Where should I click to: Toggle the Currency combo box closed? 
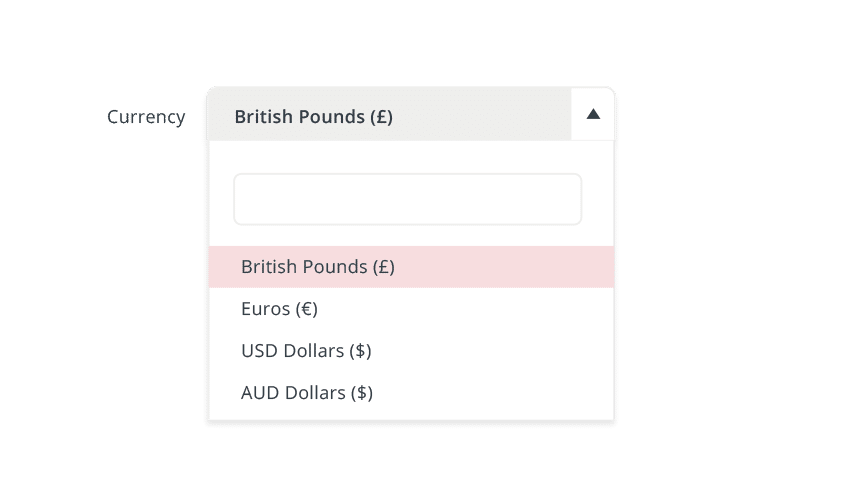tap(593, 114)
